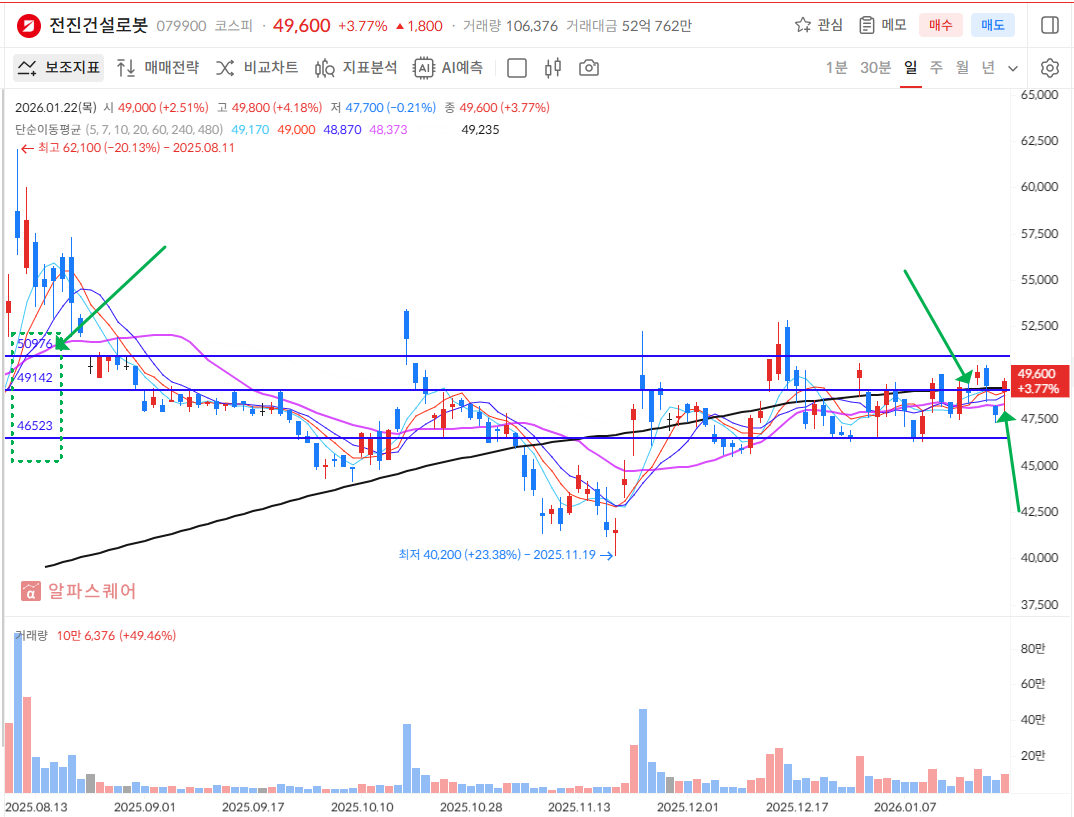Expand the timeframe dropdown chevron
The width and height of the screenshot is (1074, 817).
coord(1013,68)
